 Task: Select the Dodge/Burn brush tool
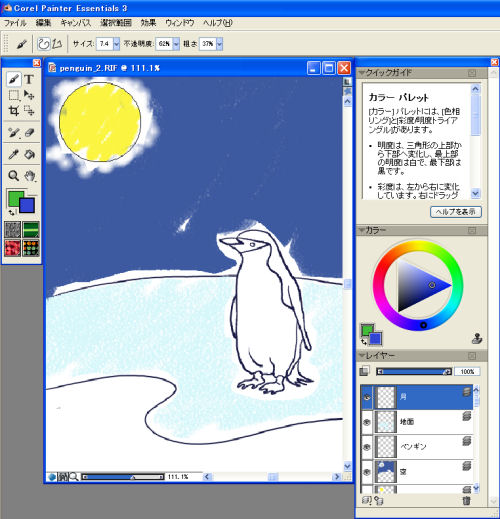pos(14,133)
